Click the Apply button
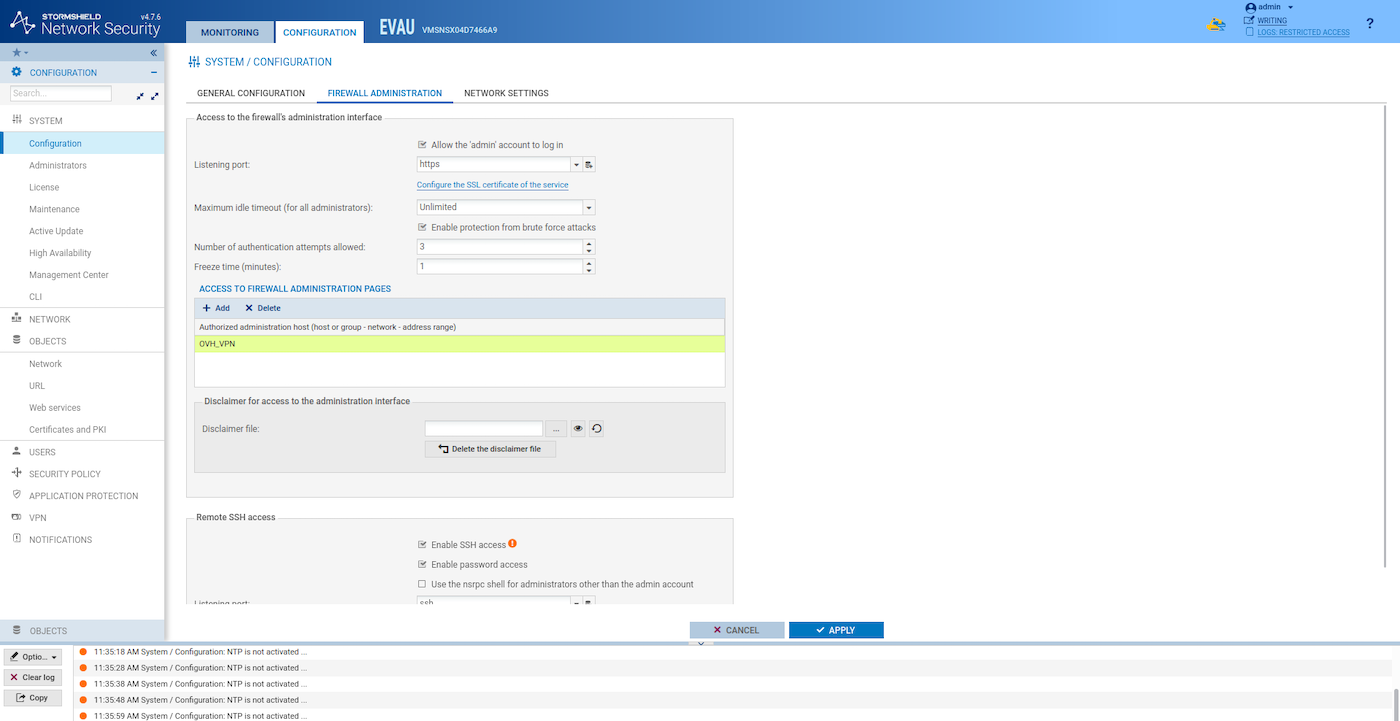This screenshot has height=721, width=1400. coord(836,630)
